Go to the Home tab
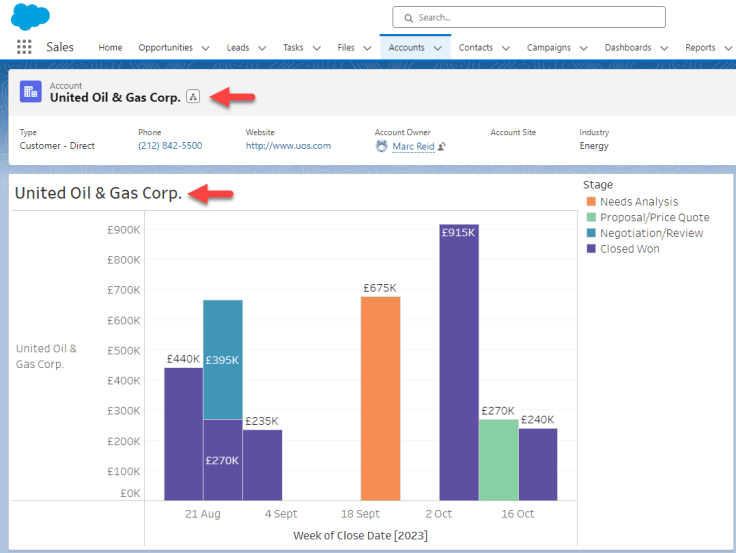736x553 pixels. (x=110, y=48)
